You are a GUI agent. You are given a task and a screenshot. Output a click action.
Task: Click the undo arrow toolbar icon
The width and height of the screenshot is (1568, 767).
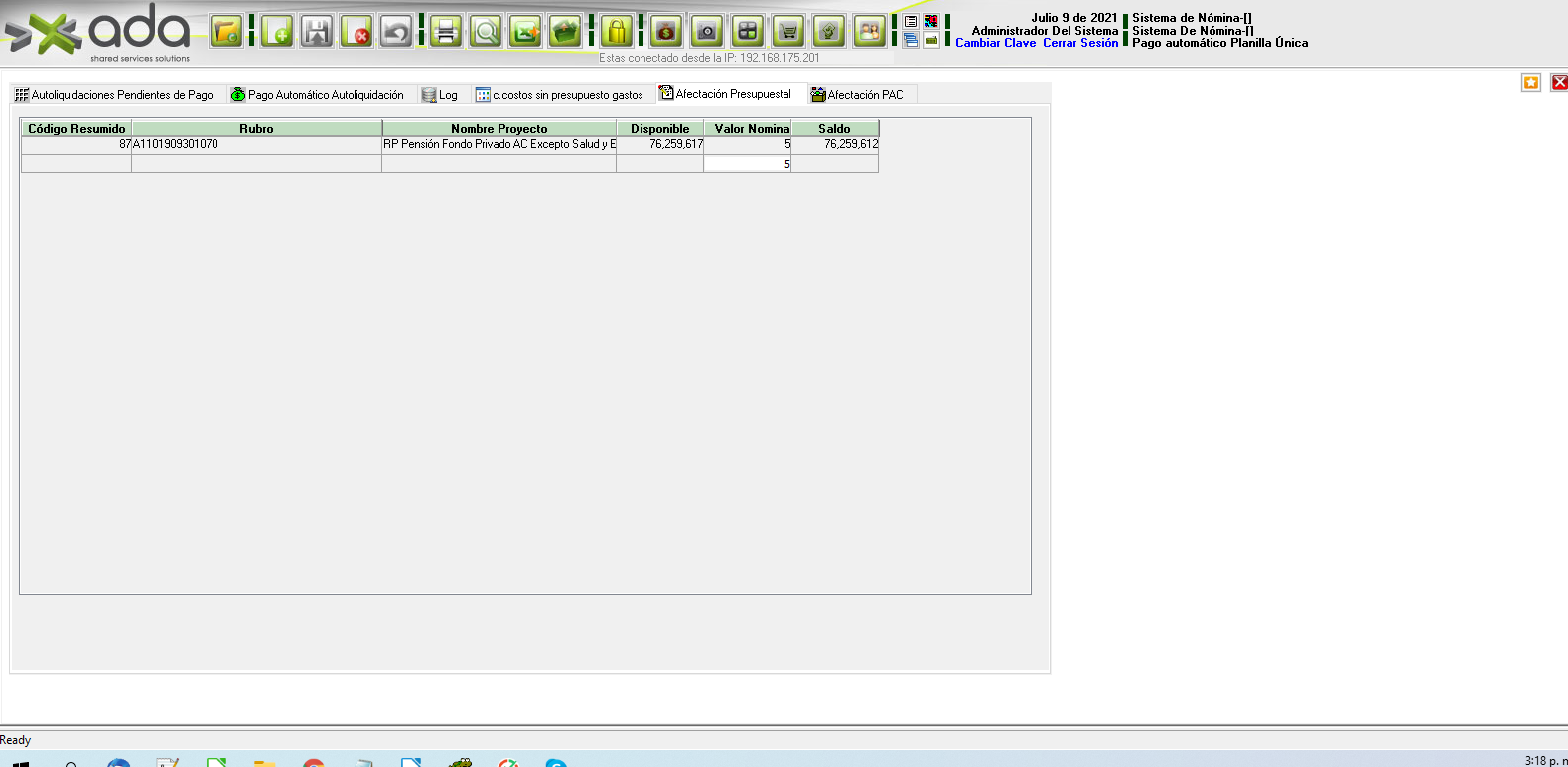(396, 32)
